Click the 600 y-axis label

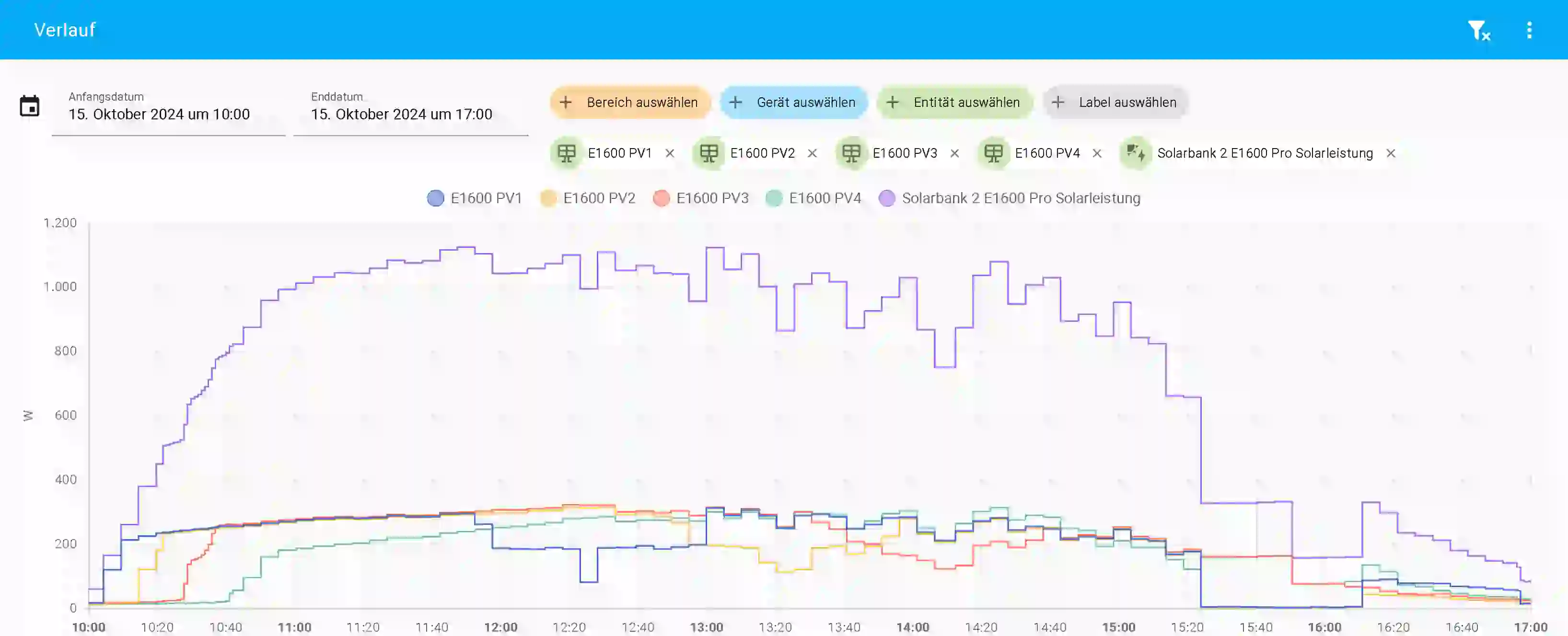[65, 415]
